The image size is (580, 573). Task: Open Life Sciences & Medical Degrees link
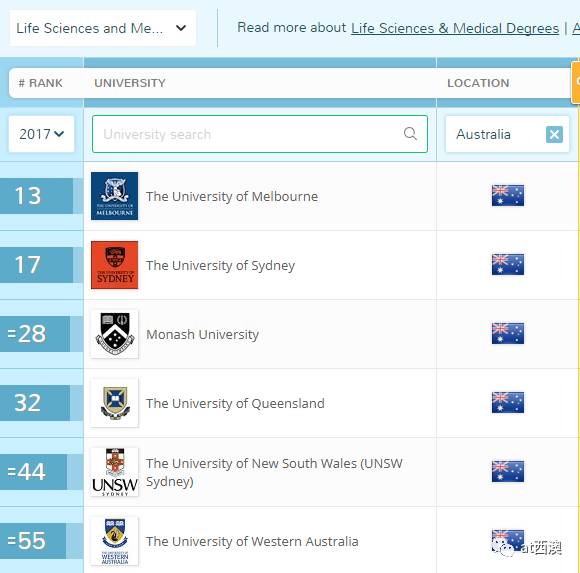click(455, 28)
